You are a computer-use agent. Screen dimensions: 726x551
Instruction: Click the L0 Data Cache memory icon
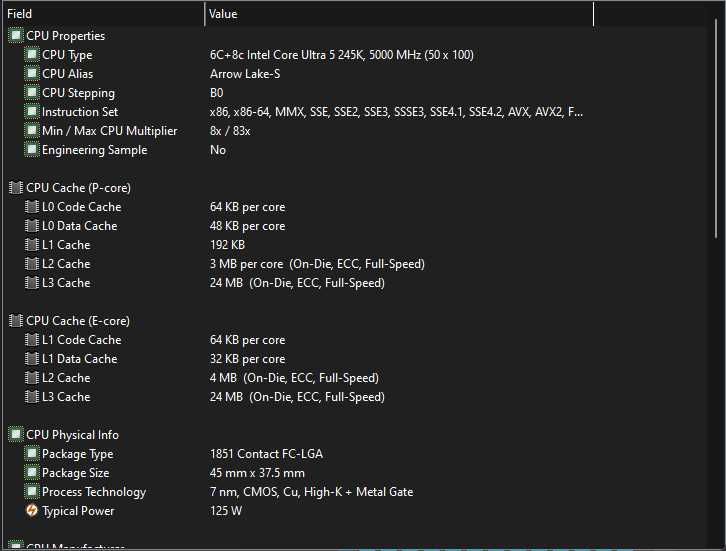point(31,225)
